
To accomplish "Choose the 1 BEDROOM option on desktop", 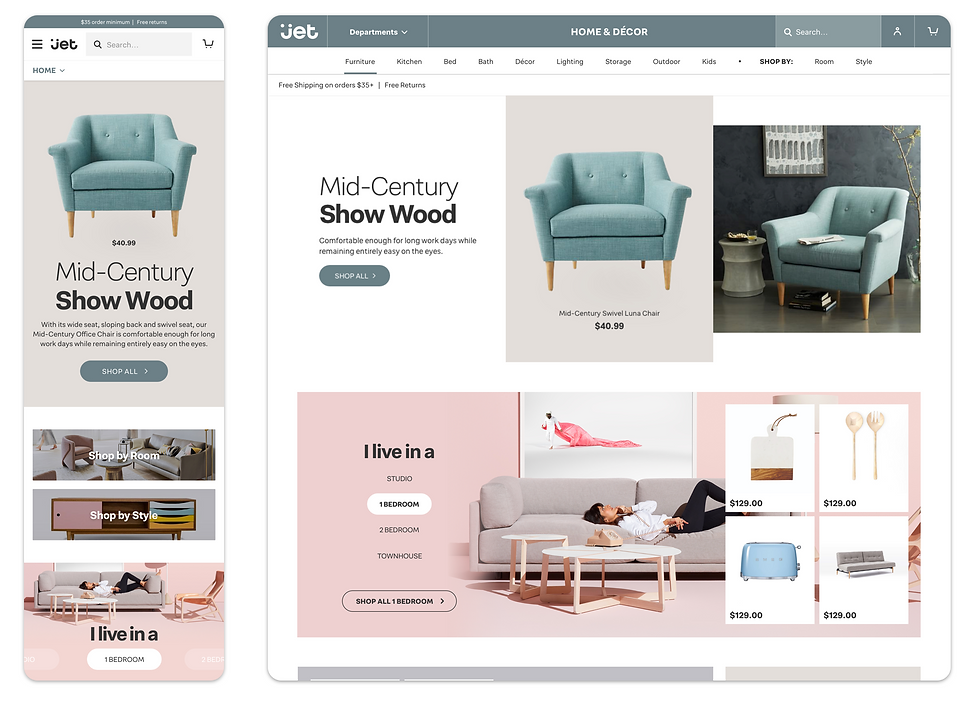I will click(399, 504).
